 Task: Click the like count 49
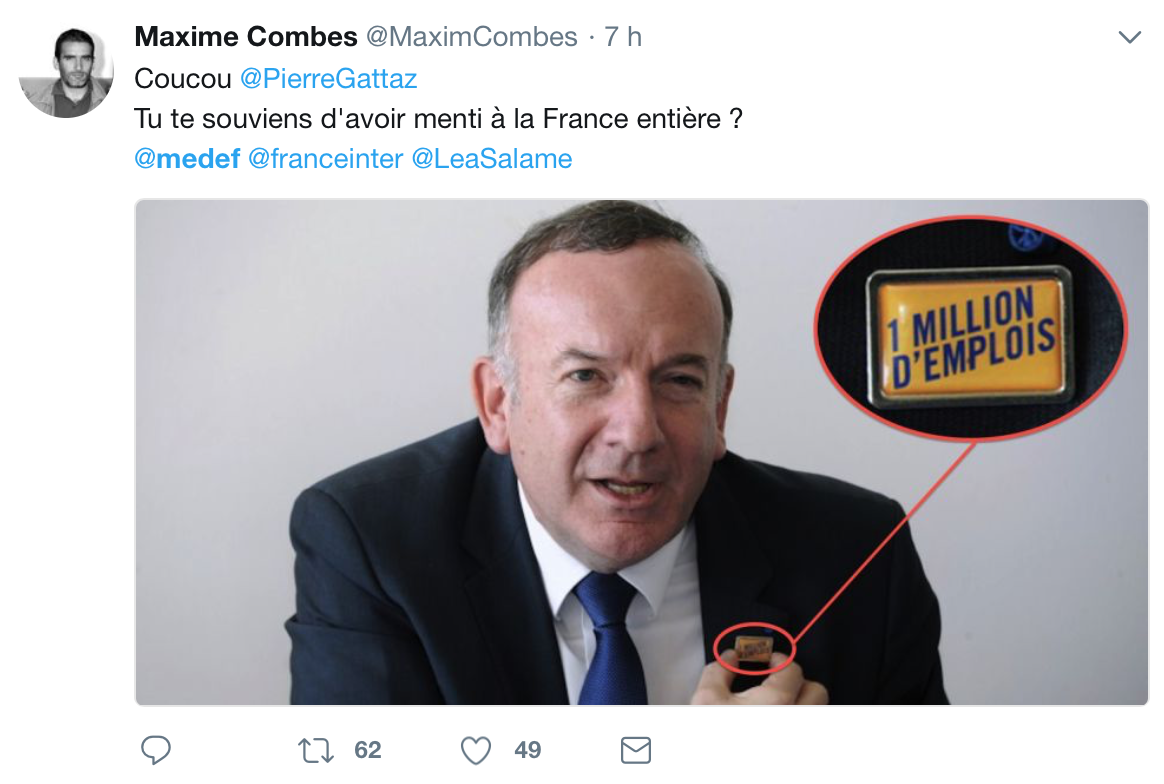528,750
